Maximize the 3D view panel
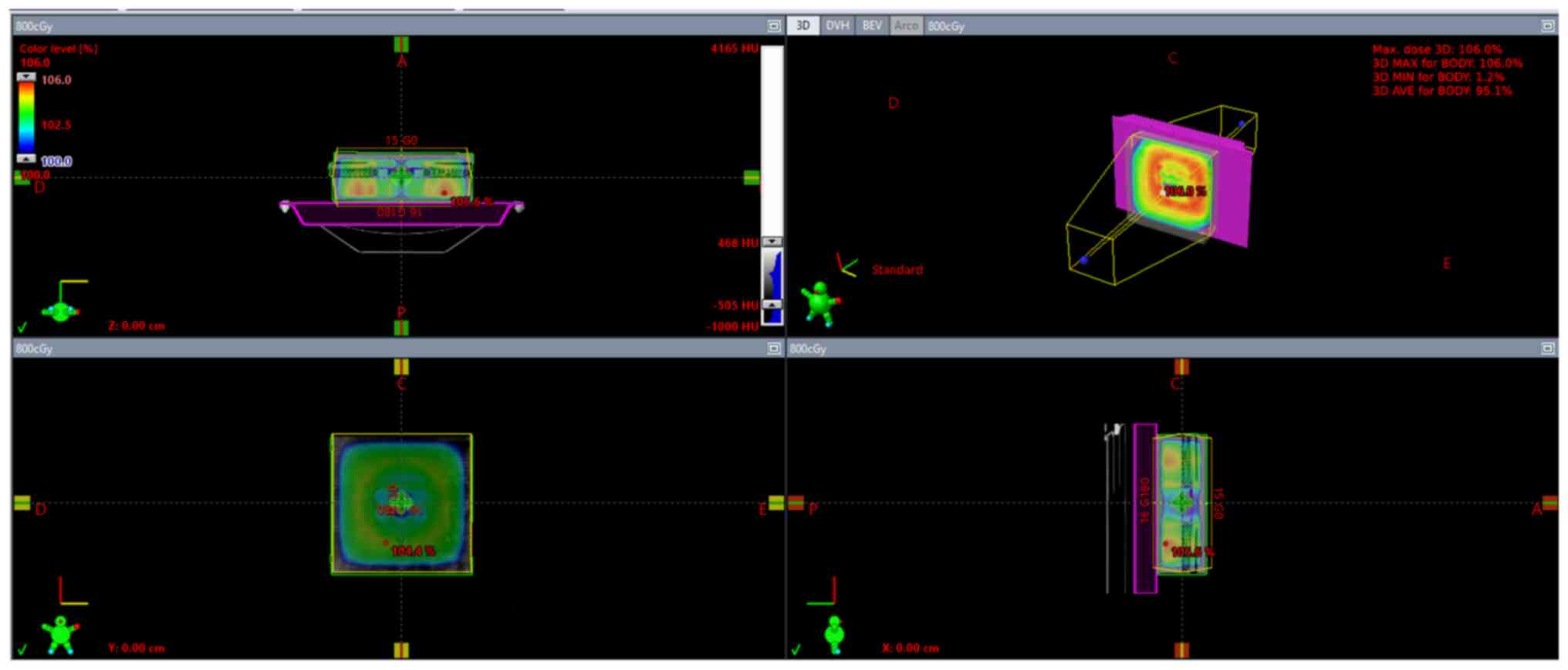1568x670 pixels. tap(1547, 25)
